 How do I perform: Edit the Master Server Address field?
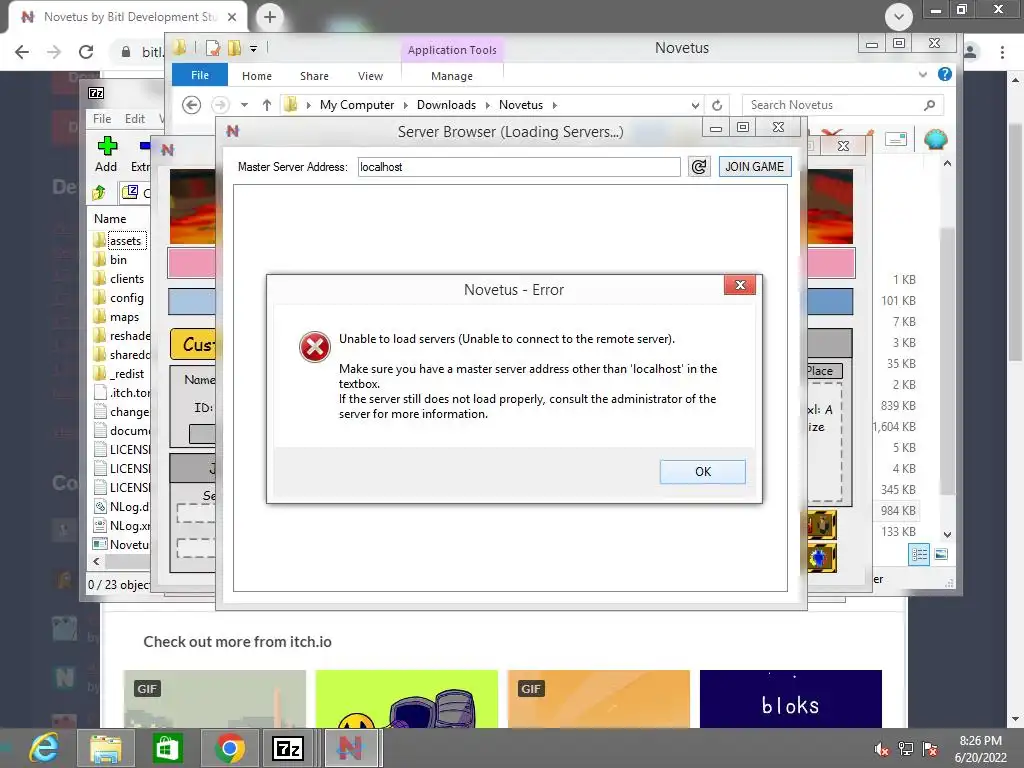(x=519, y=167)
